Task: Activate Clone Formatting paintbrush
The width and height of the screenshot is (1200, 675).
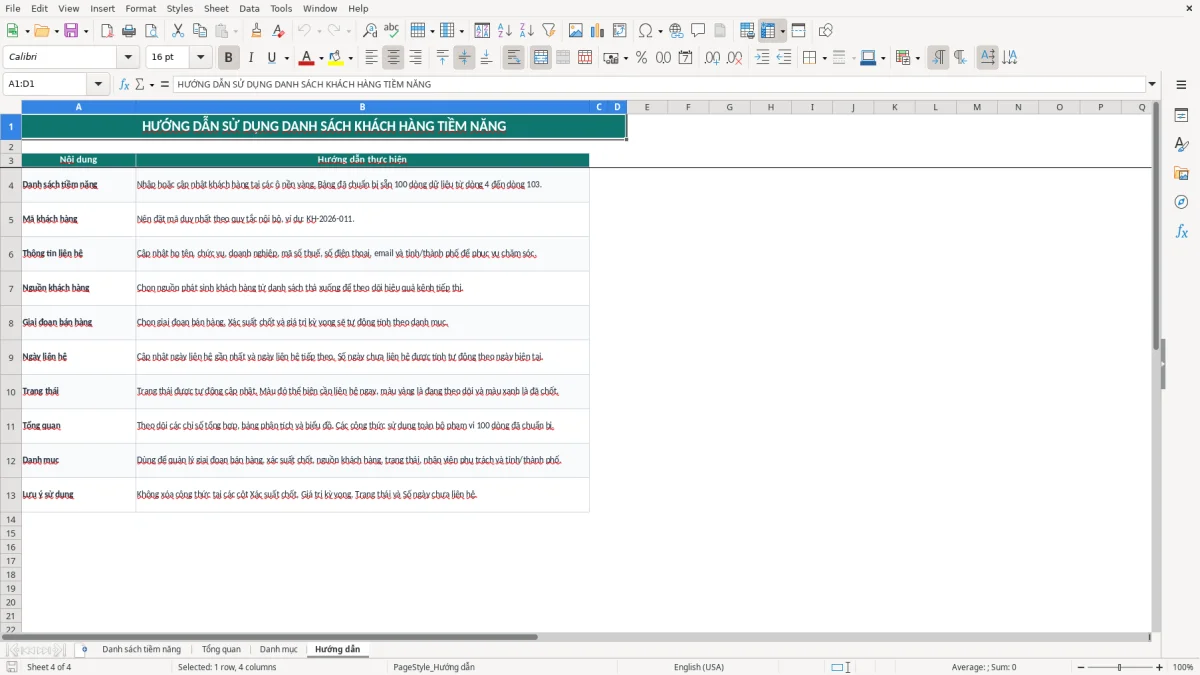Action: tap(256, 31)
